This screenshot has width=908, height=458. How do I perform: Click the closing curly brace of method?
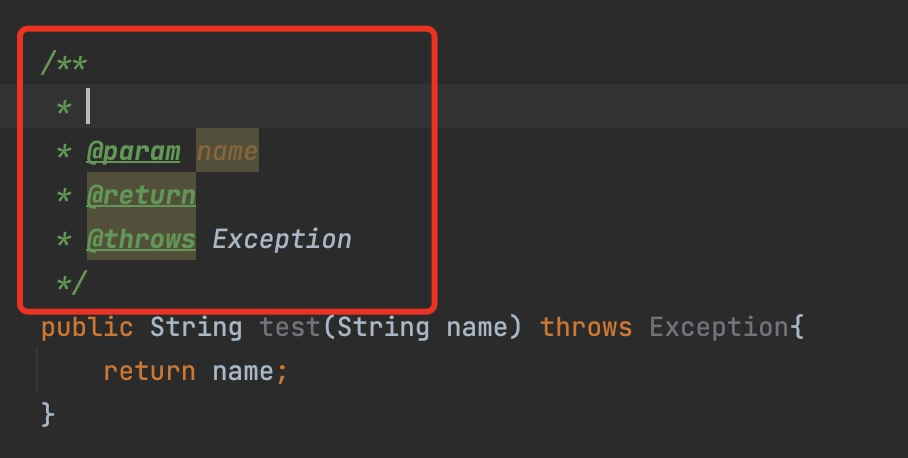[48, 415]
